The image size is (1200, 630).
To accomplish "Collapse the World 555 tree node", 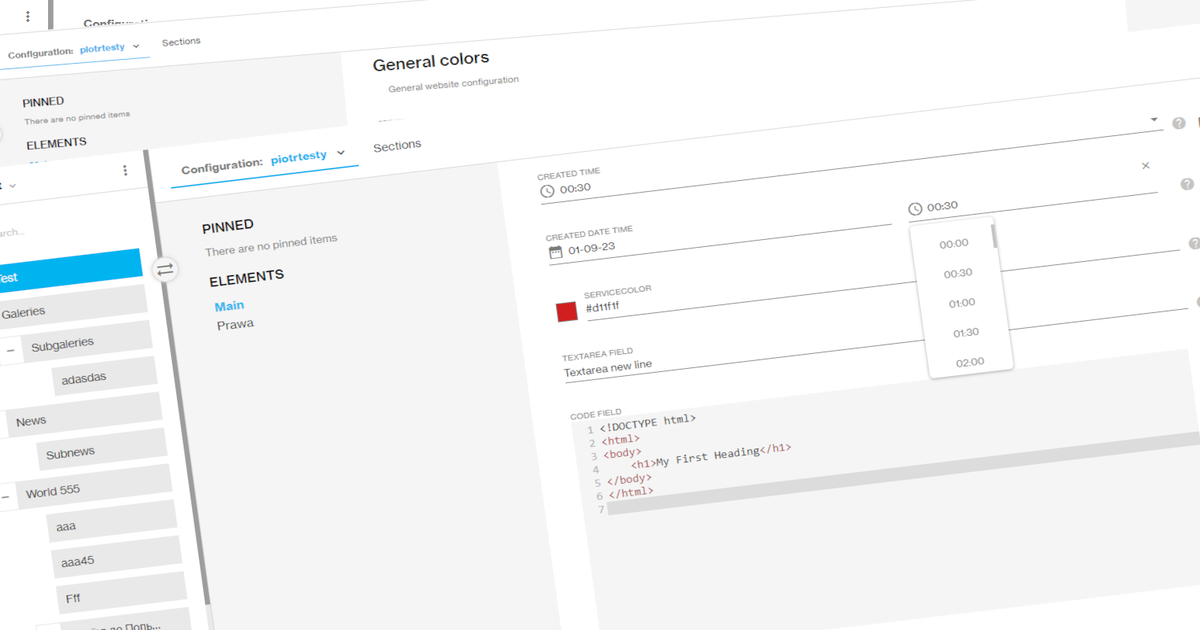I will [x=6, y=496].
